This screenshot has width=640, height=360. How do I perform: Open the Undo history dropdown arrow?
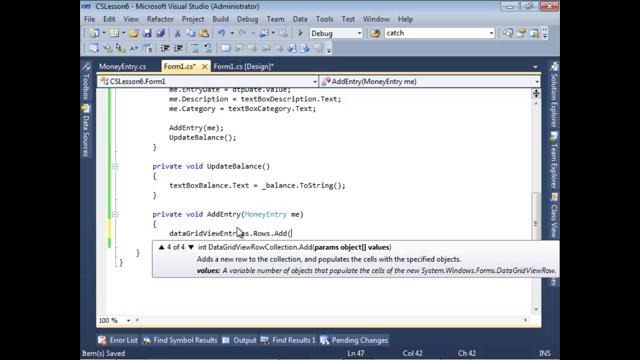[x=232, y=33]
